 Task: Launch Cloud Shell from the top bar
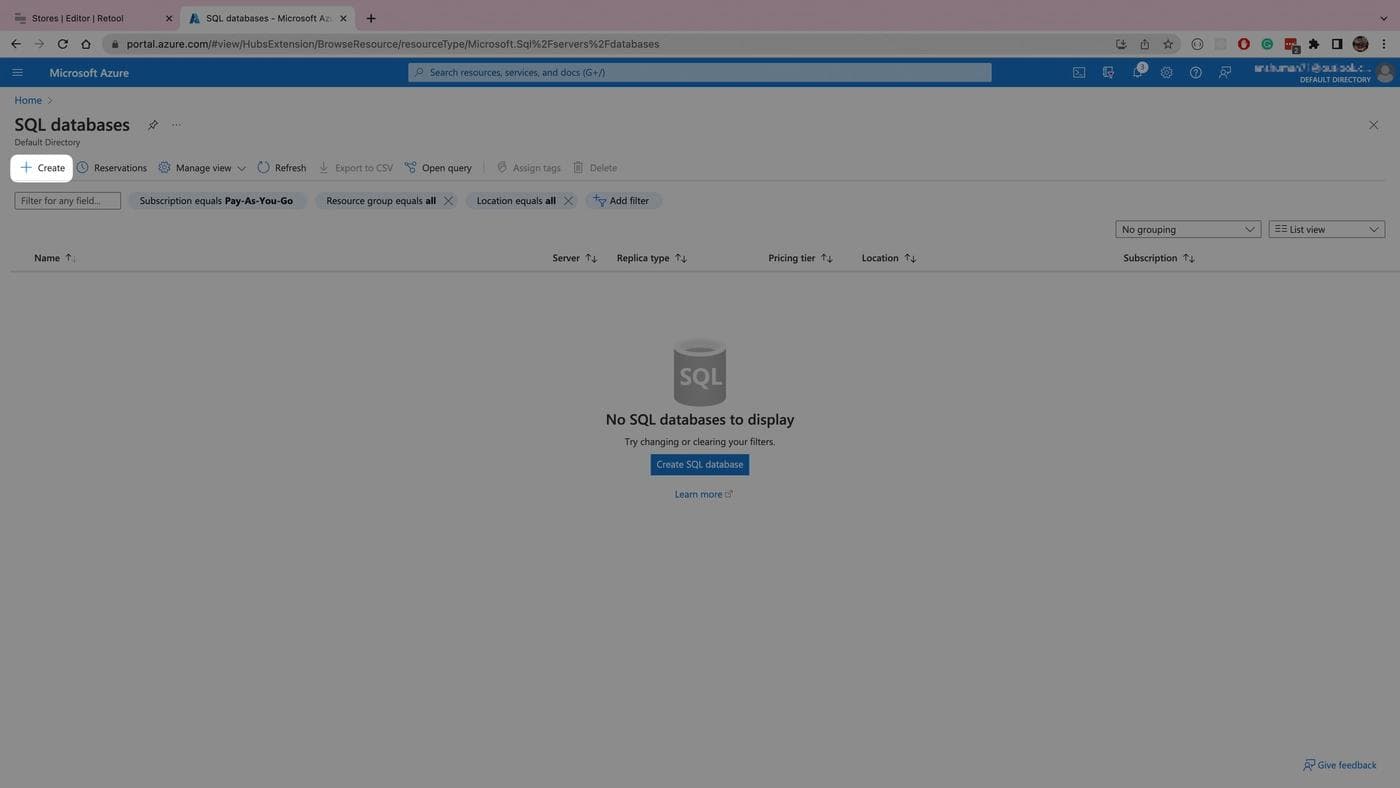1079,73
